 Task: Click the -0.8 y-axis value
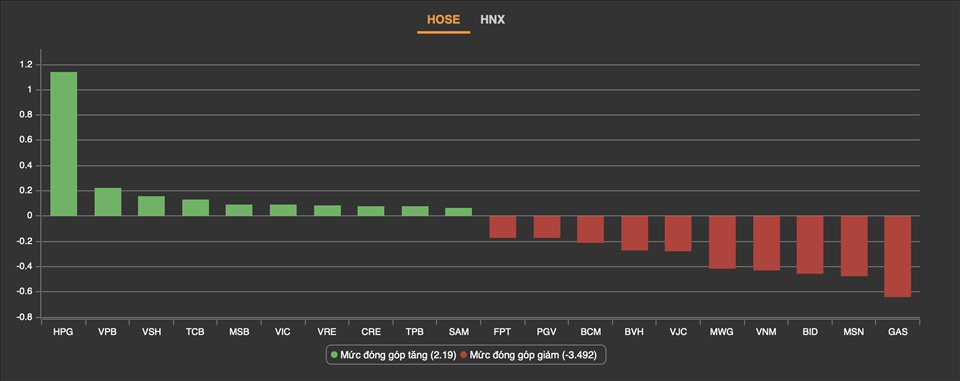tap(24, 317)
